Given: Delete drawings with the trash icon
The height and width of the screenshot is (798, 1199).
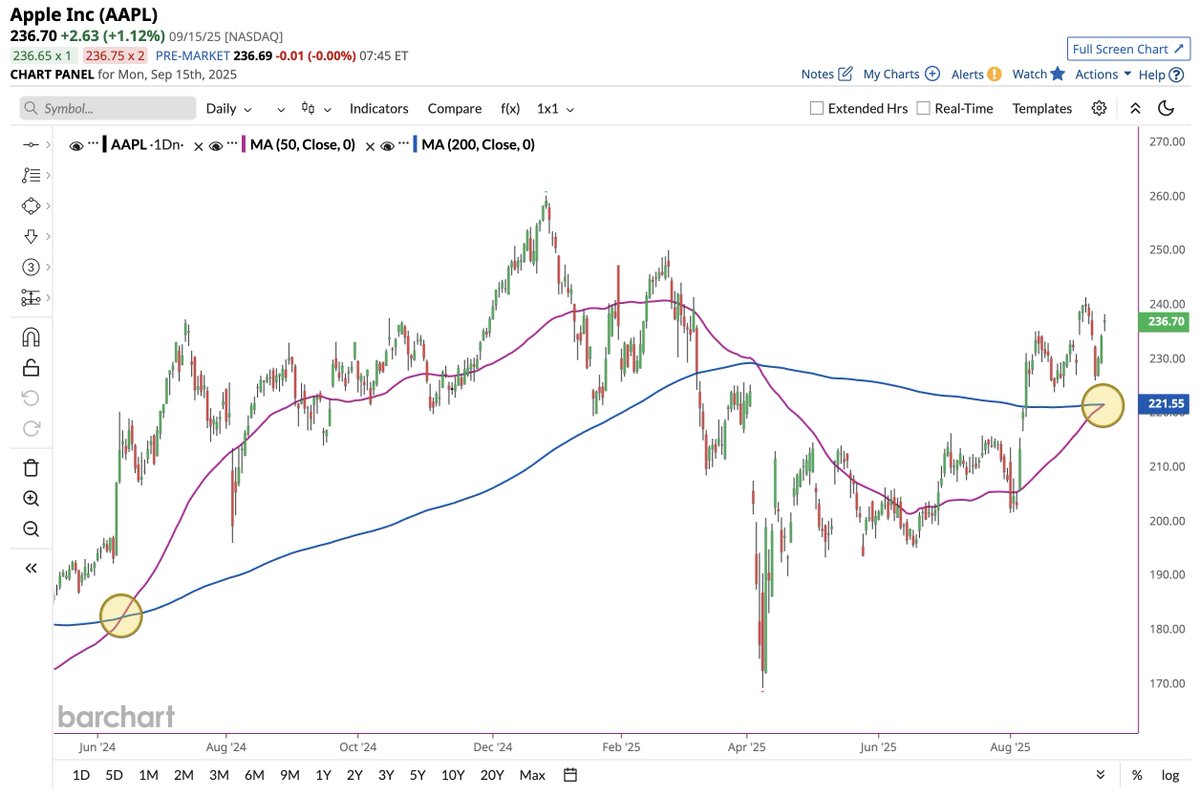Looking at the screenshot, I should (31, 468).
